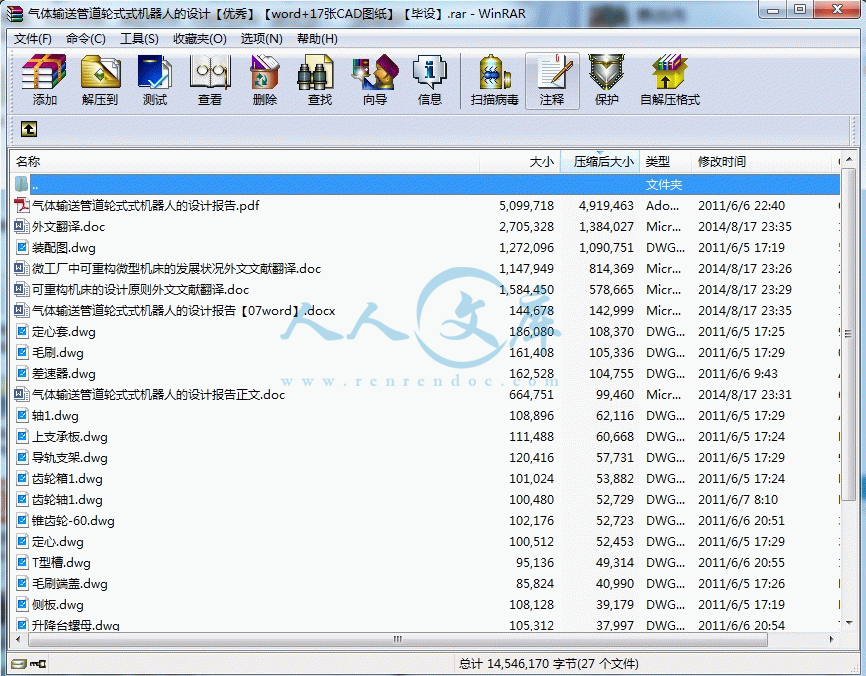Select file 齿轮箱1.dwg
Viewport: 866px width, 676px height.
pos(67,478)
